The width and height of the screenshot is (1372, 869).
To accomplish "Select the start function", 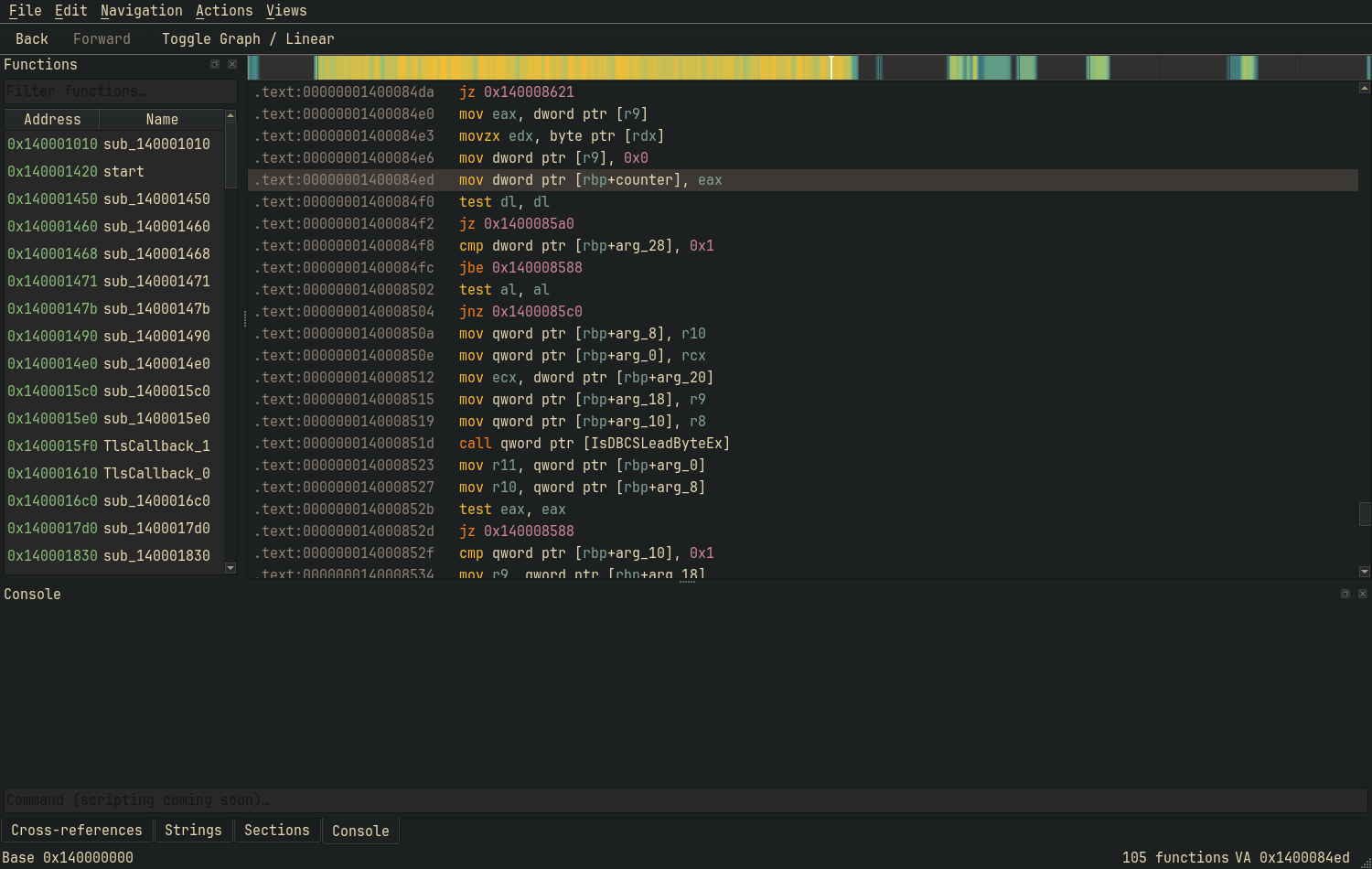I will [114, 172].
